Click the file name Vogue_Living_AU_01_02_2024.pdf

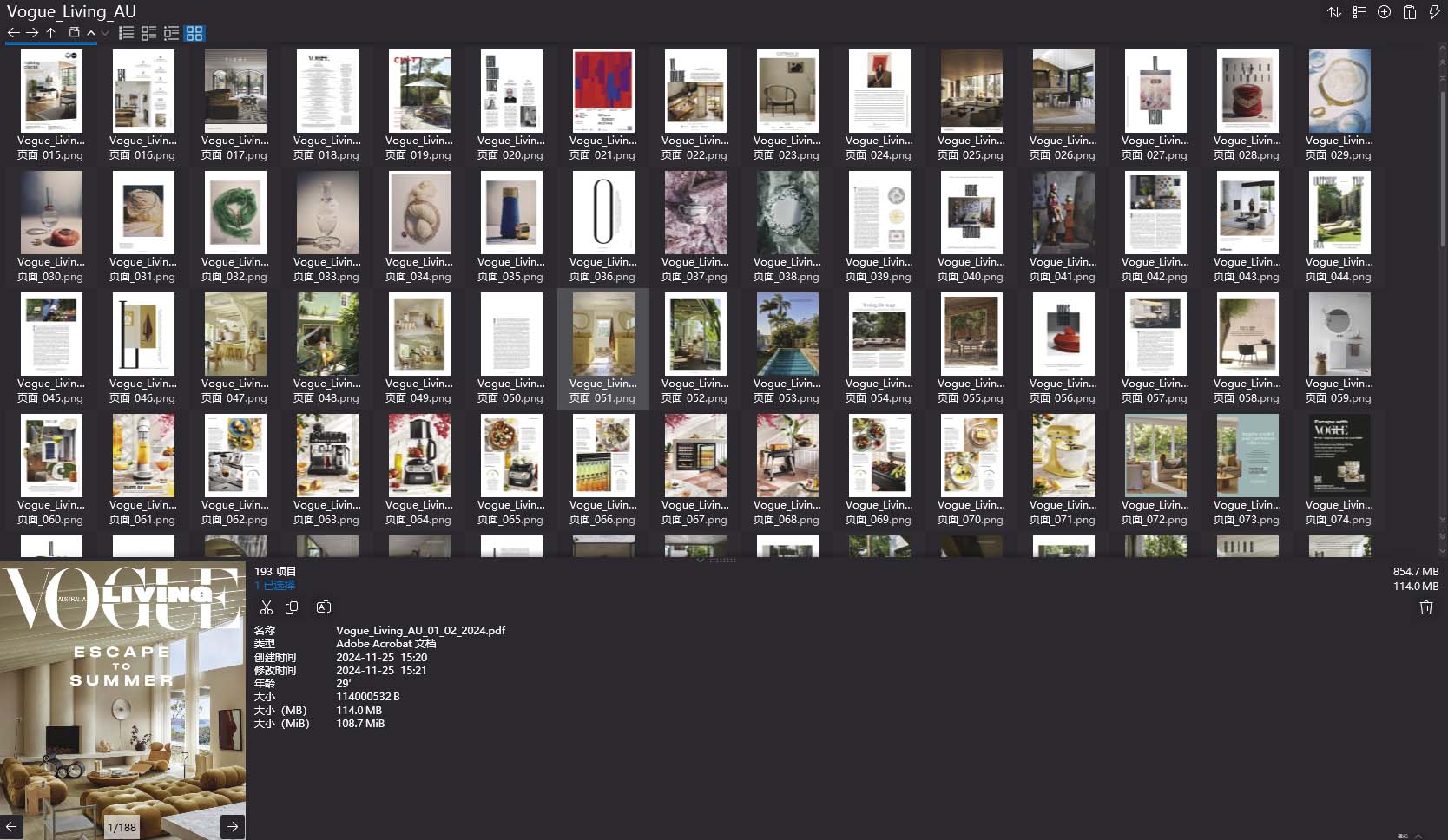click(420, 631)
